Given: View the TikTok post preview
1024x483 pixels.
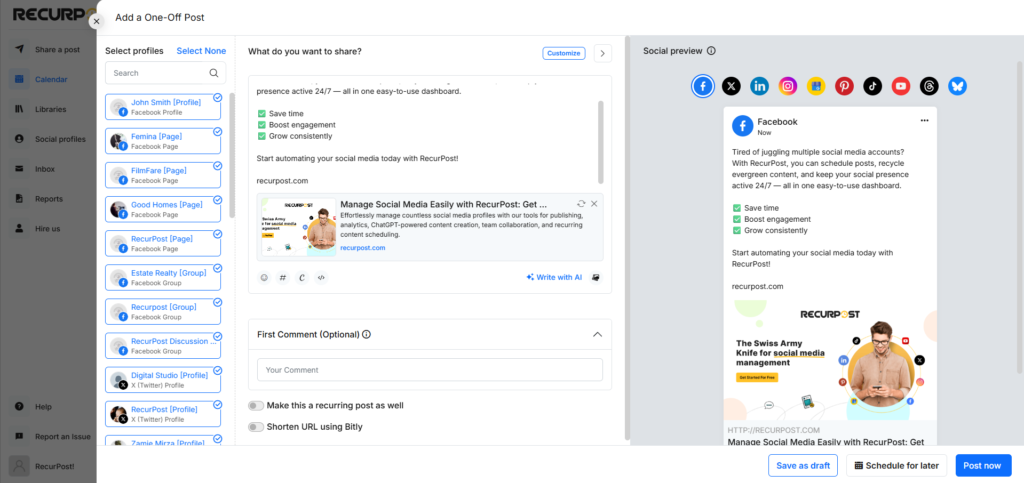Looking at the screenshot, I should click(872, 86).
